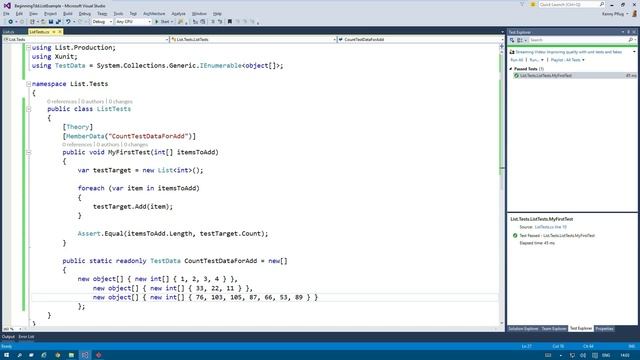Switch to the Properties tab
This screenshot has width=640, height=360.
tap(604, 329)
